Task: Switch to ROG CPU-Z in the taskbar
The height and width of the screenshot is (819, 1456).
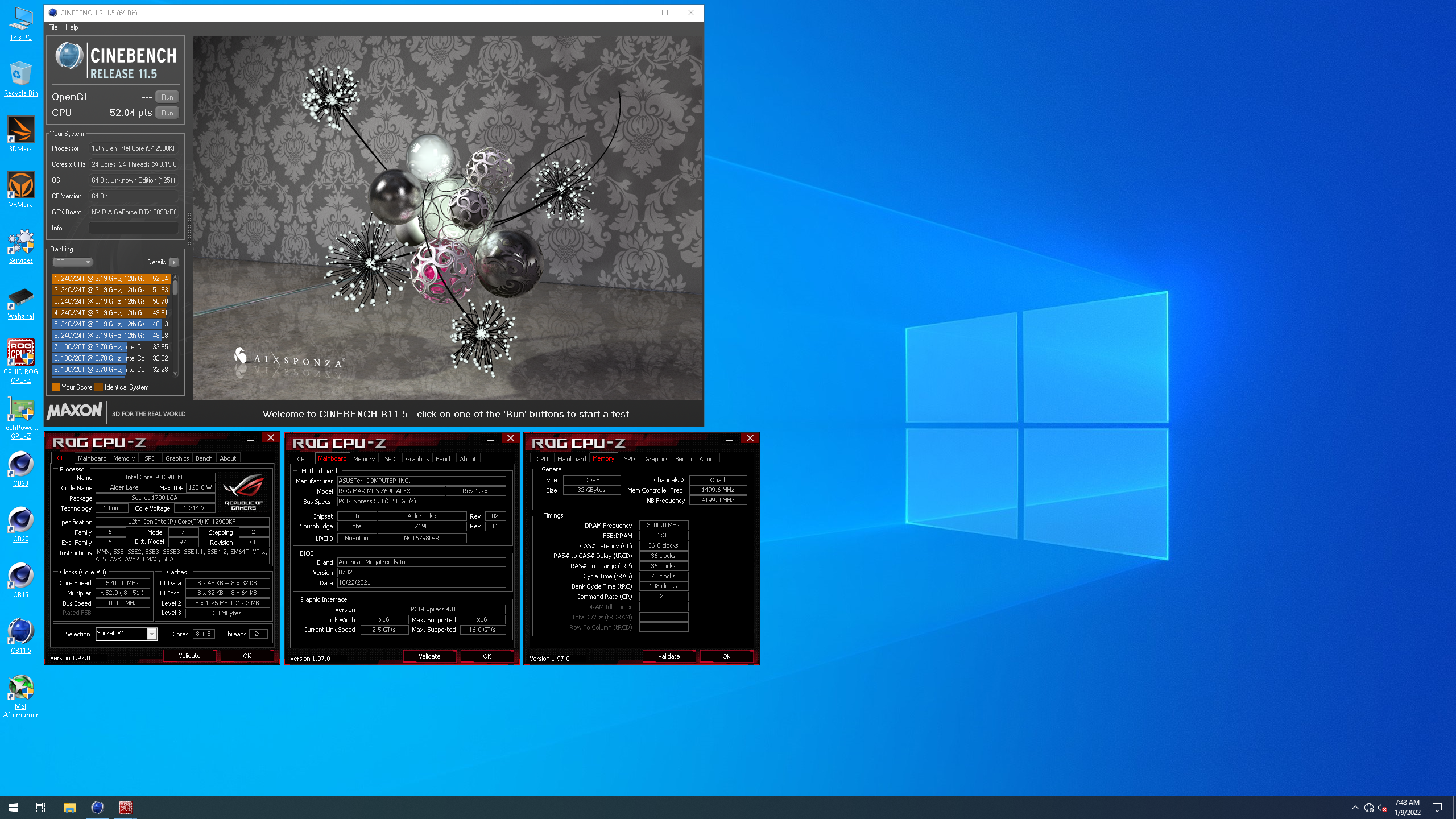Action: pos(125,808)
